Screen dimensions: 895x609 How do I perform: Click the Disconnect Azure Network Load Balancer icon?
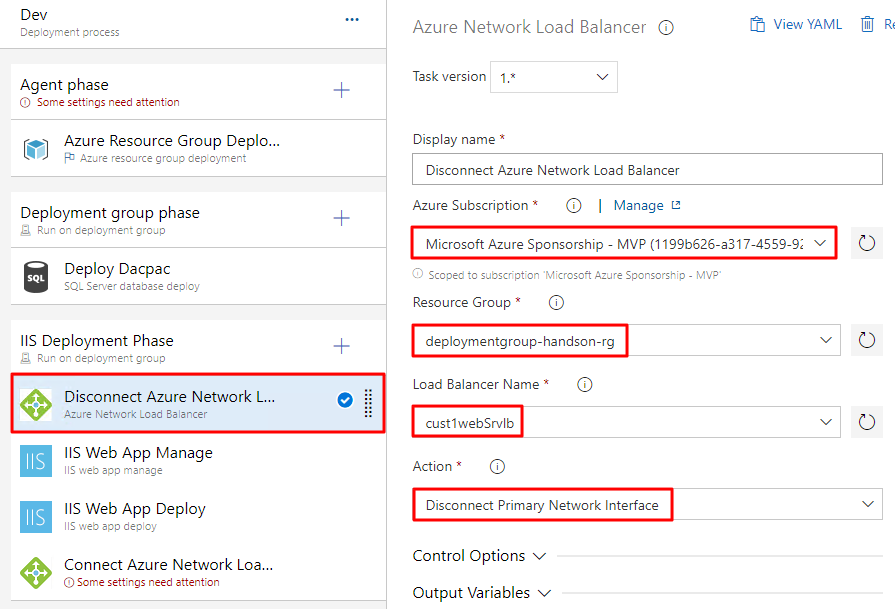click(36, 405)
